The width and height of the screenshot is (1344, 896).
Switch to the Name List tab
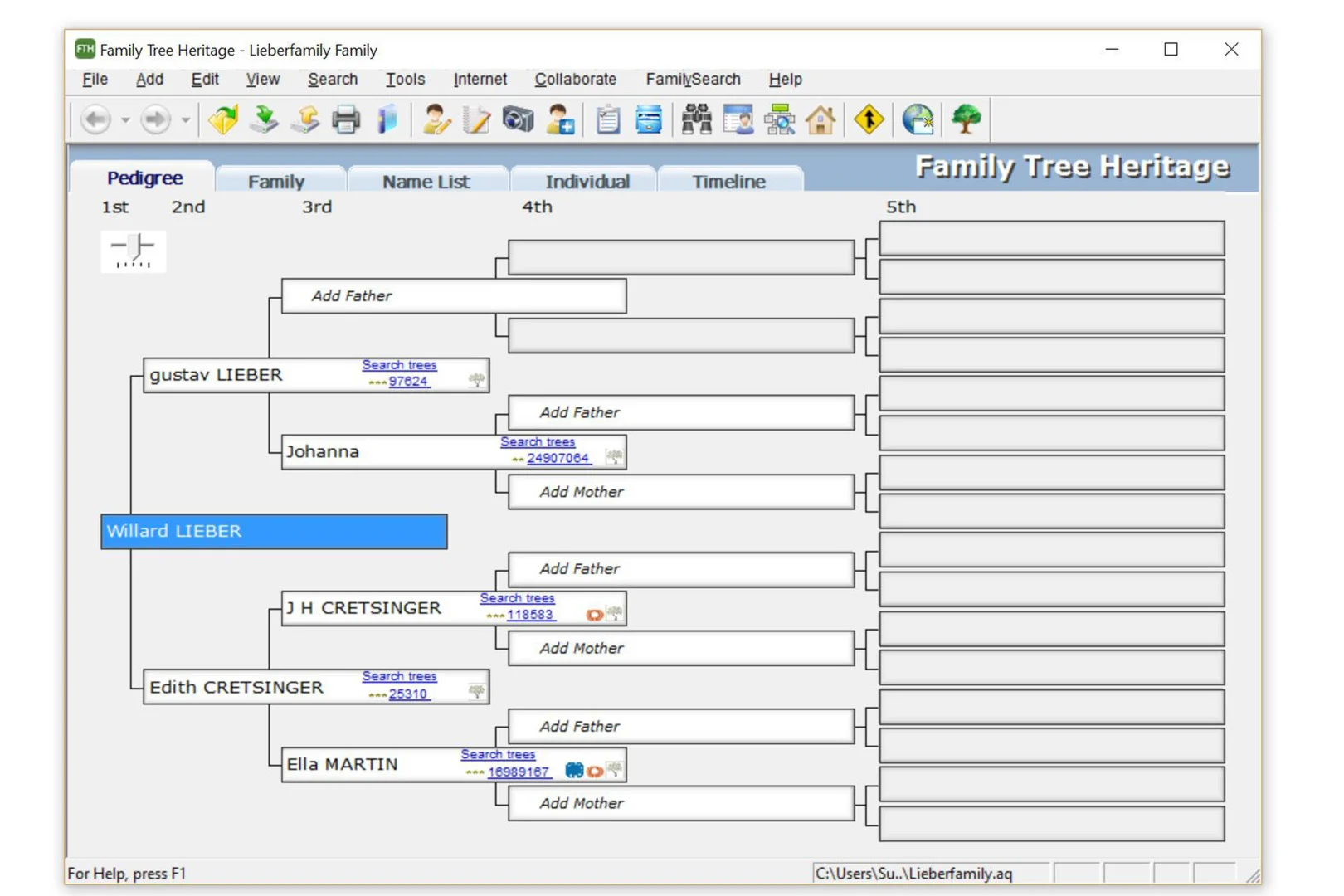click(426, 182)
